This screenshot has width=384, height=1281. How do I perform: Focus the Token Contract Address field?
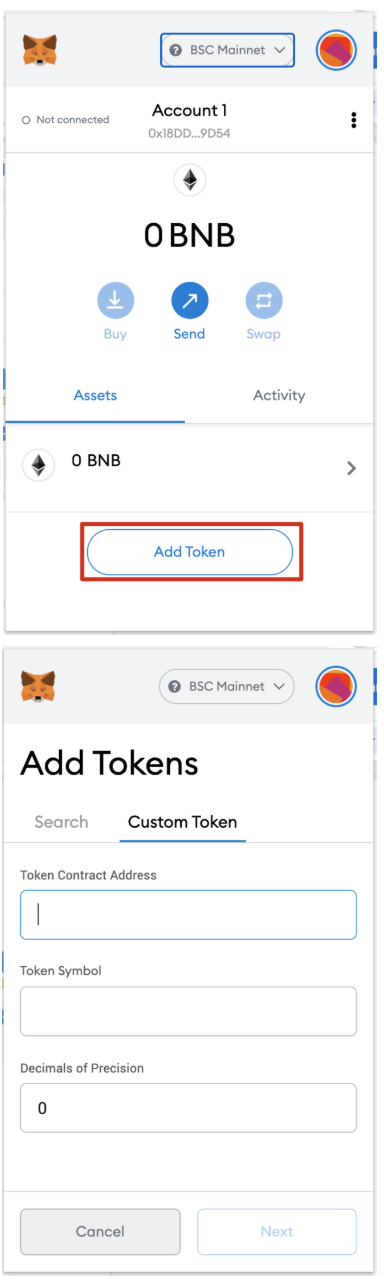coord(188,914)
